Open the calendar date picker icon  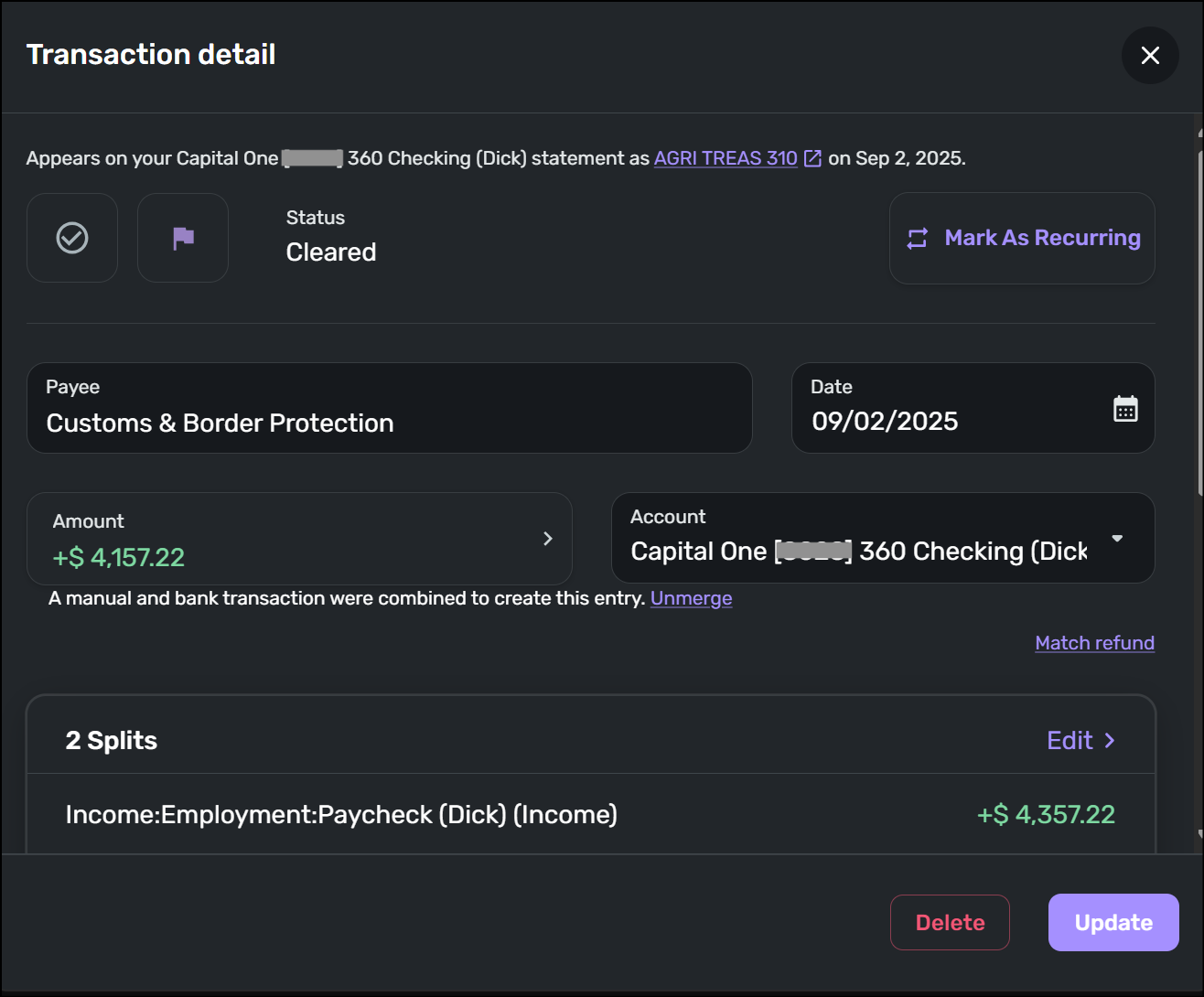point(1125,409)
